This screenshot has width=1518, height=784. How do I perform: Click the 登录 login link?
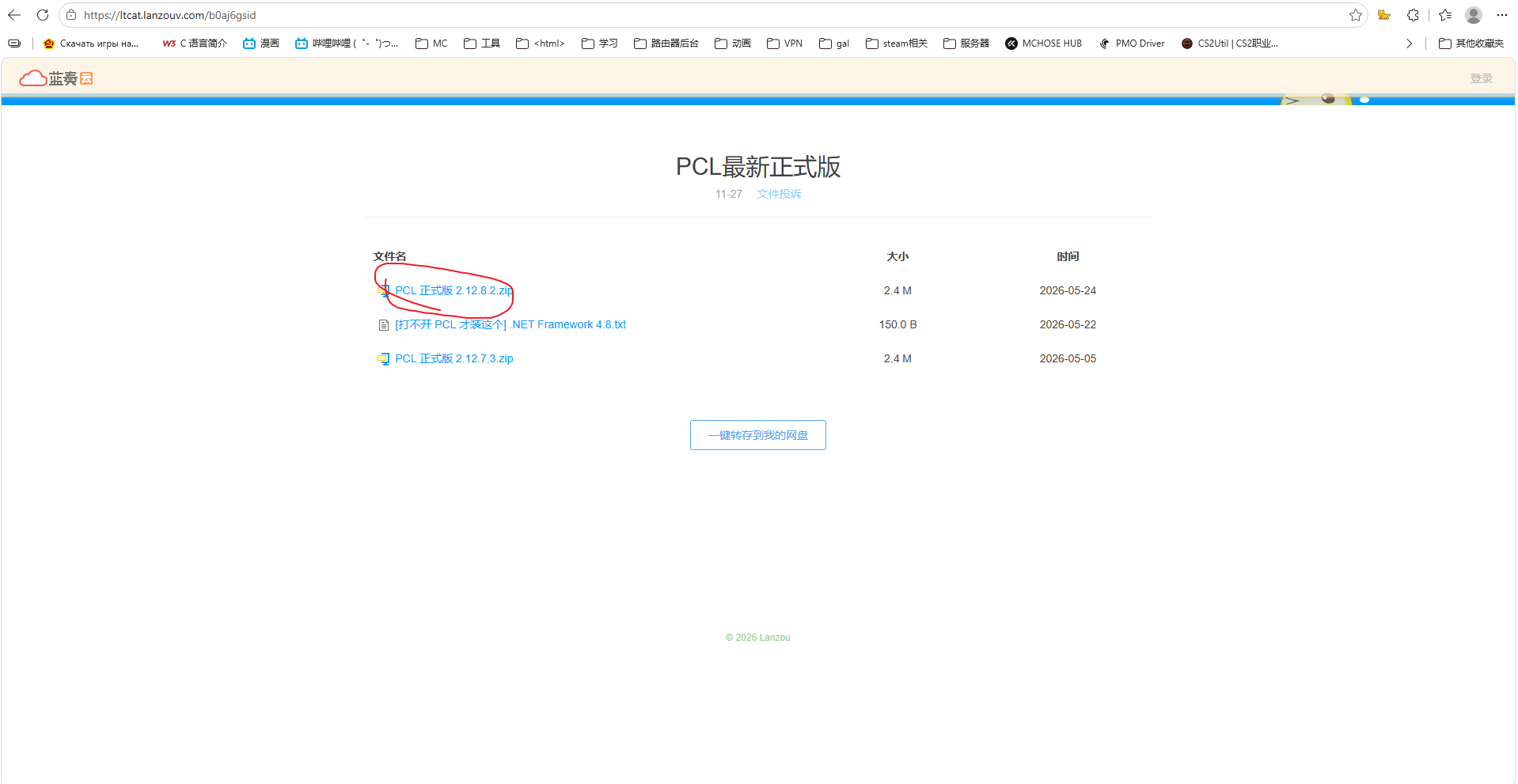1481,78
